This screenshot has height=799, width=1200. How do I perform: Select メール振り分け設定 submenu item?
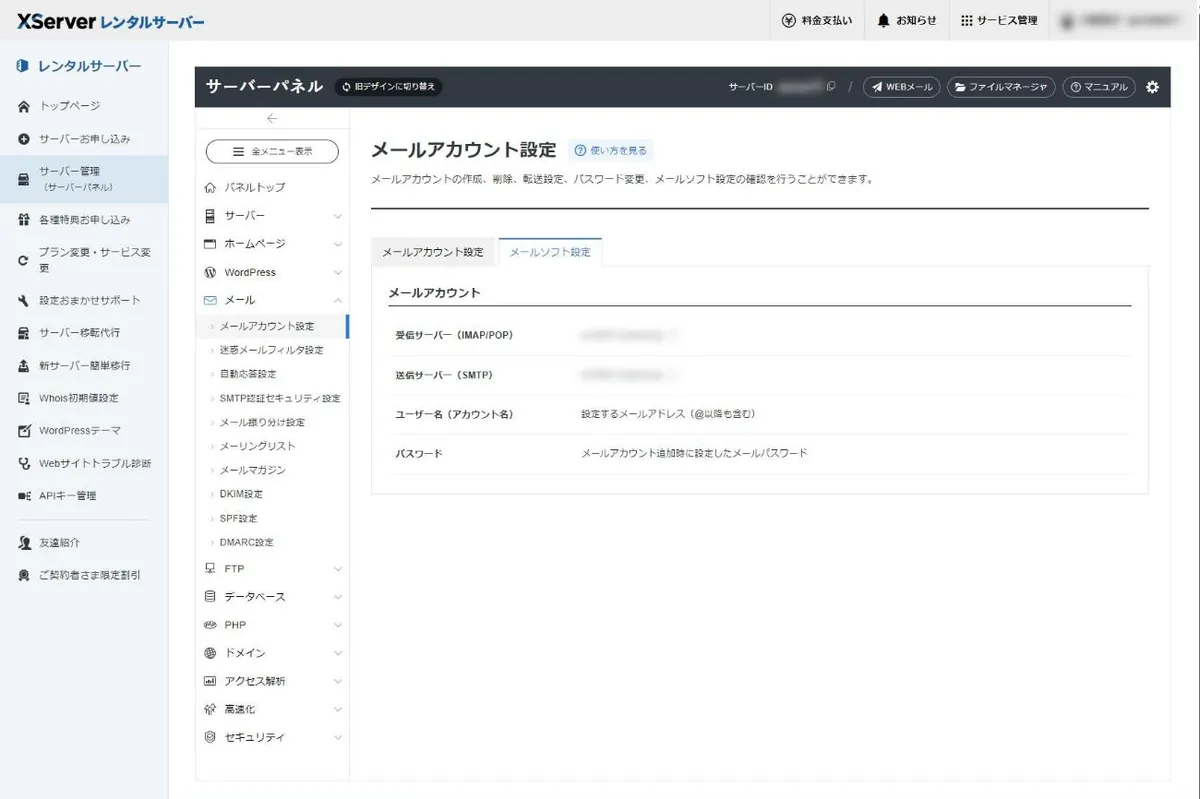click(x=262, y=422)
